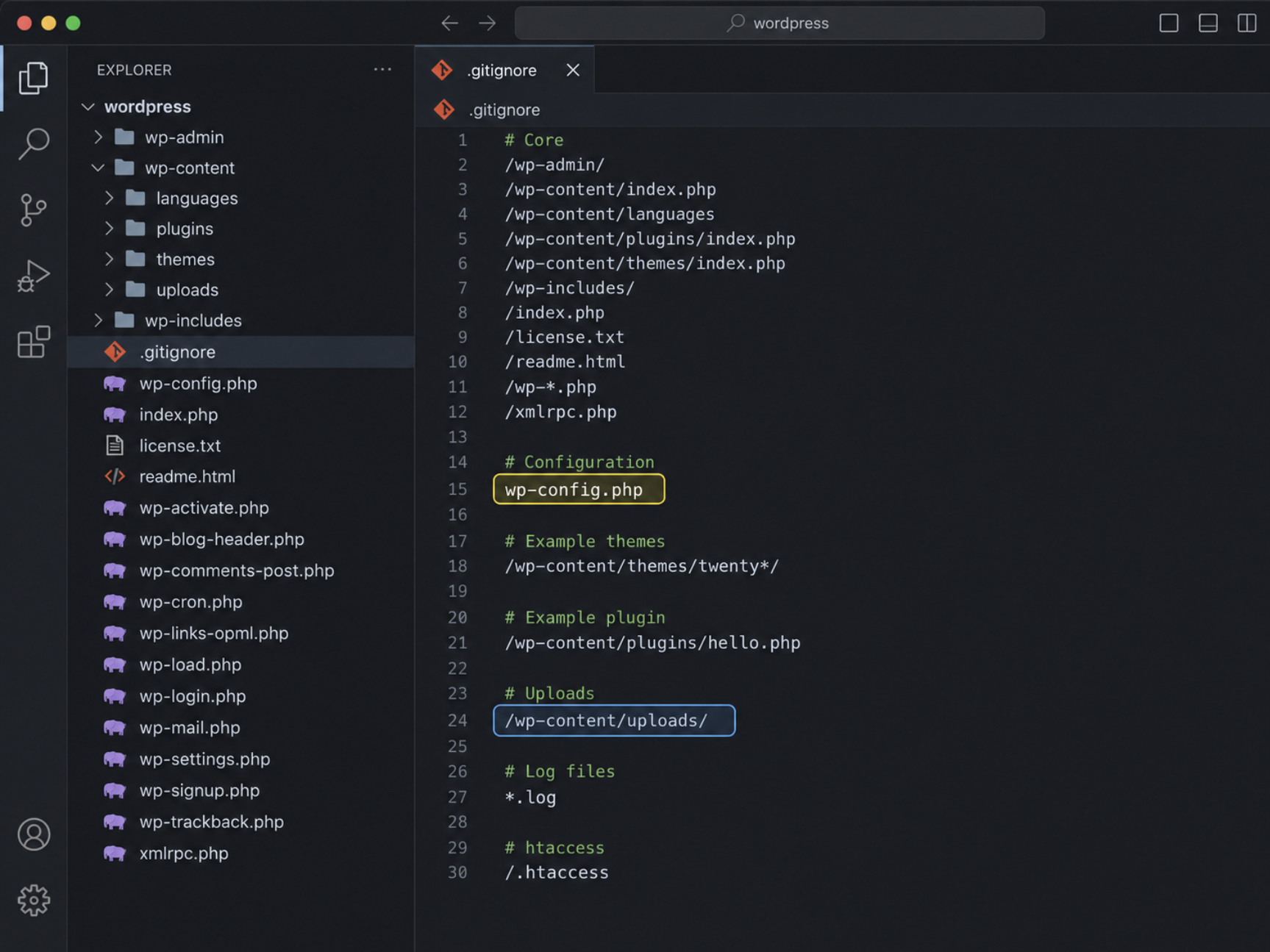Screen dimensions: 1270x952
Task: Open the Accounts menu
Action: [34, 834]
